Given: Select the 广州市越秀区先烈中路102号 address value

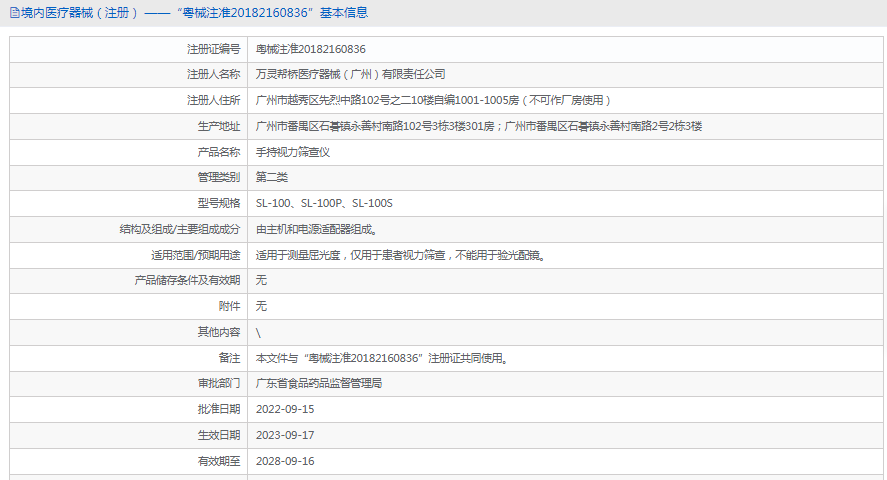Looking at the screenshot, I should coord(434,101).
